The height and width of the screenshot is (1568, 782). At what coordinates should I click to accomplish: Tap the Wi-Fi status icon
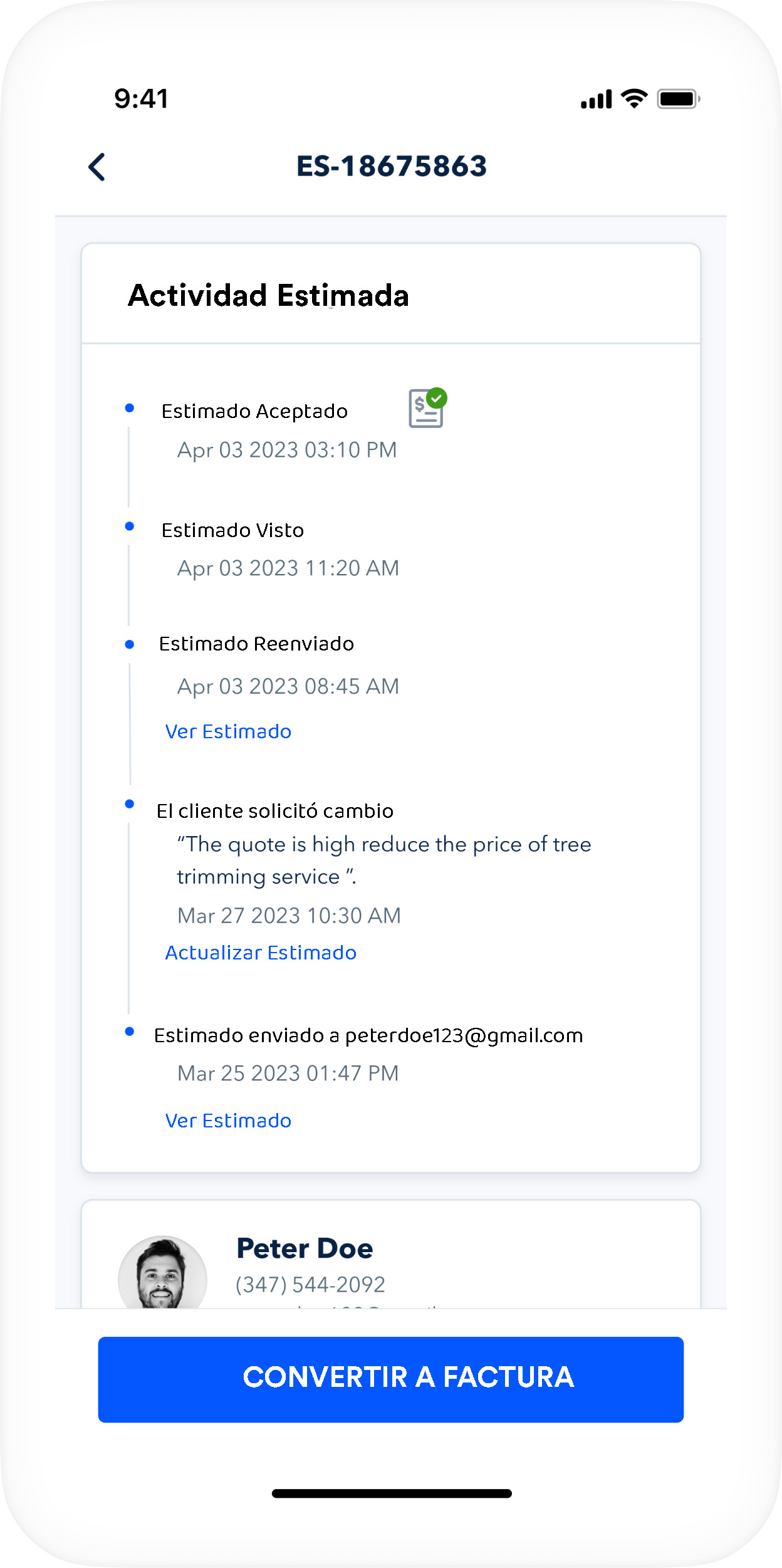[x=633, y=99]
